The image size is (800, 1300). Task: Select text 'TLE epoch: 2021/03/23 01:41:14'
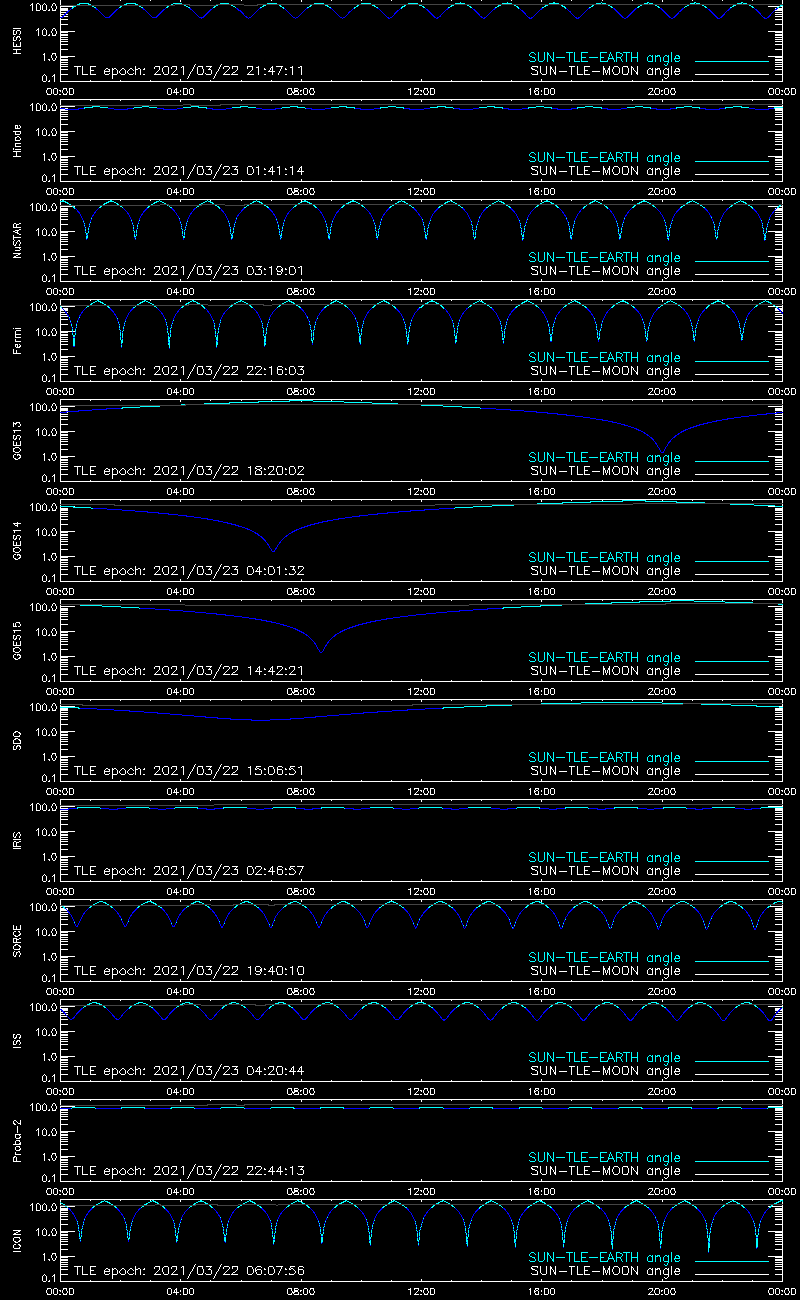coord(189,171)
